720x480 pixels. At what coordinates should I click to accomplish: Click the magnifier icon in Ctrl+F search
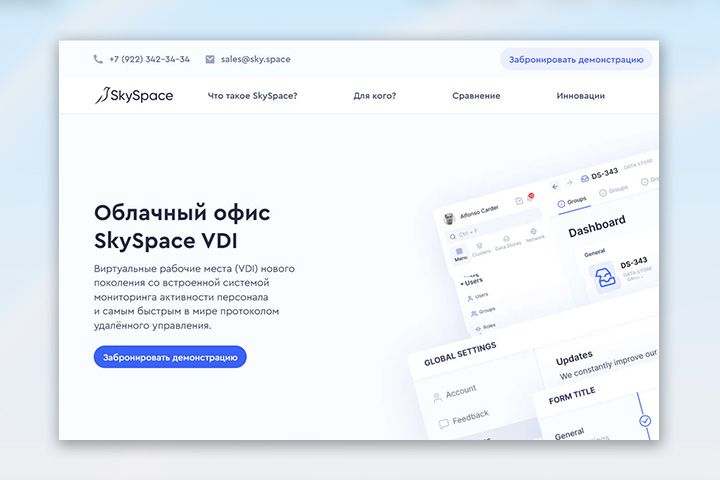click(x=453, y=236)
